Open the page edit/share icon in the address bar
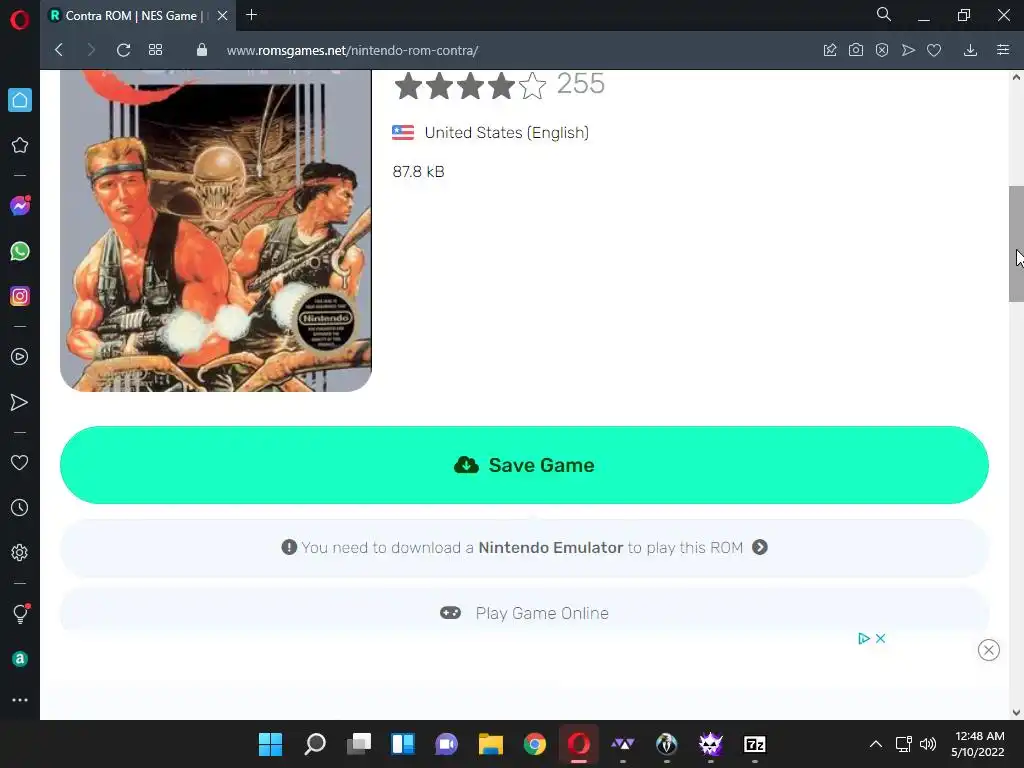The image size is (1024, 768). pos(829,50)
